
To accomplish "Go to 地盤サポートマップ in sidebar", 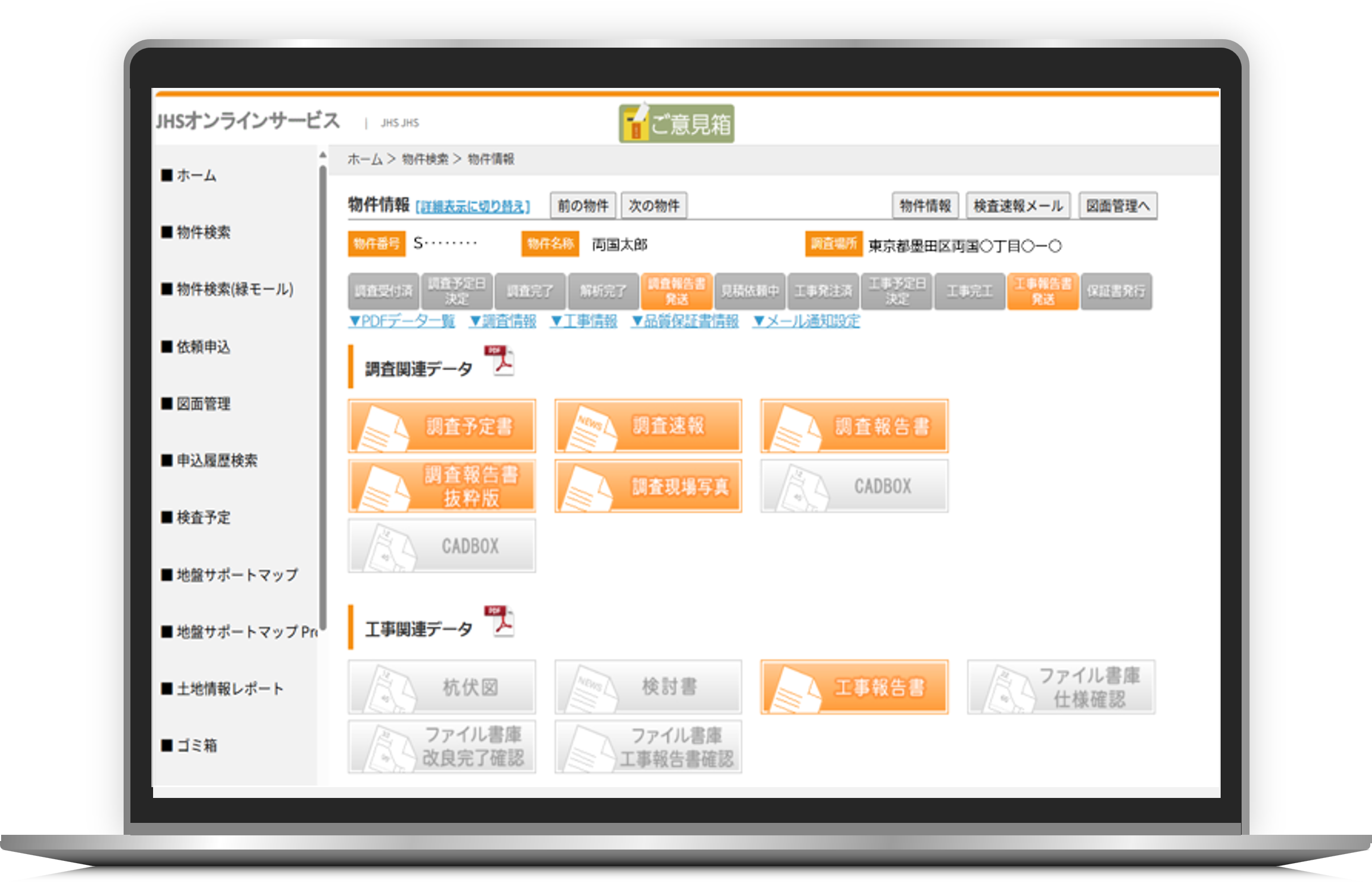I will point(236,574).
